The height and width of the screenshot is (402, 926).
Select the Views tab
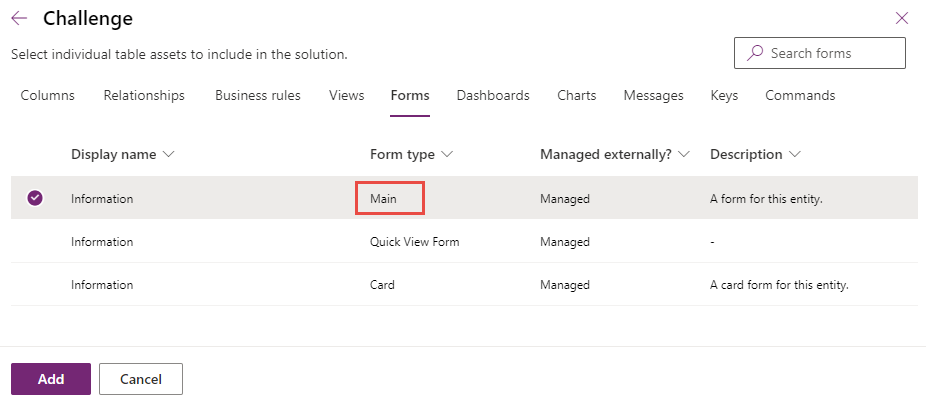tap(347, 96)
